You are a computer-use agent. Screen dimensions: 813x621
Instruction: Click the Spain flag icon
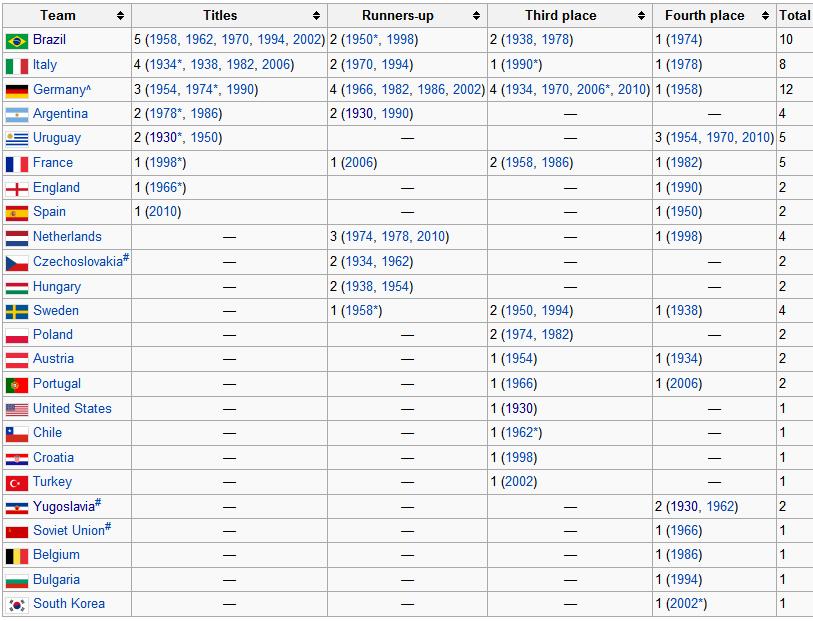pyautogui.click(x=17, y=213)
